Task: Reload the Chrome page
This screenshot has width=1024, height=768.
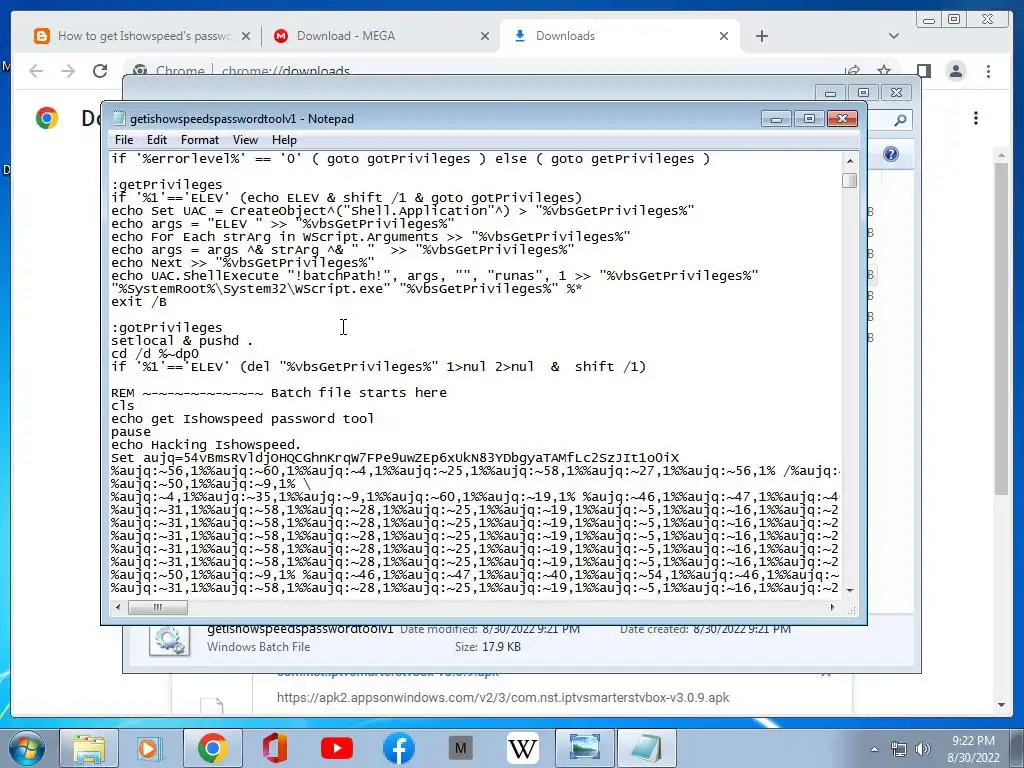Action: (100, 71)
